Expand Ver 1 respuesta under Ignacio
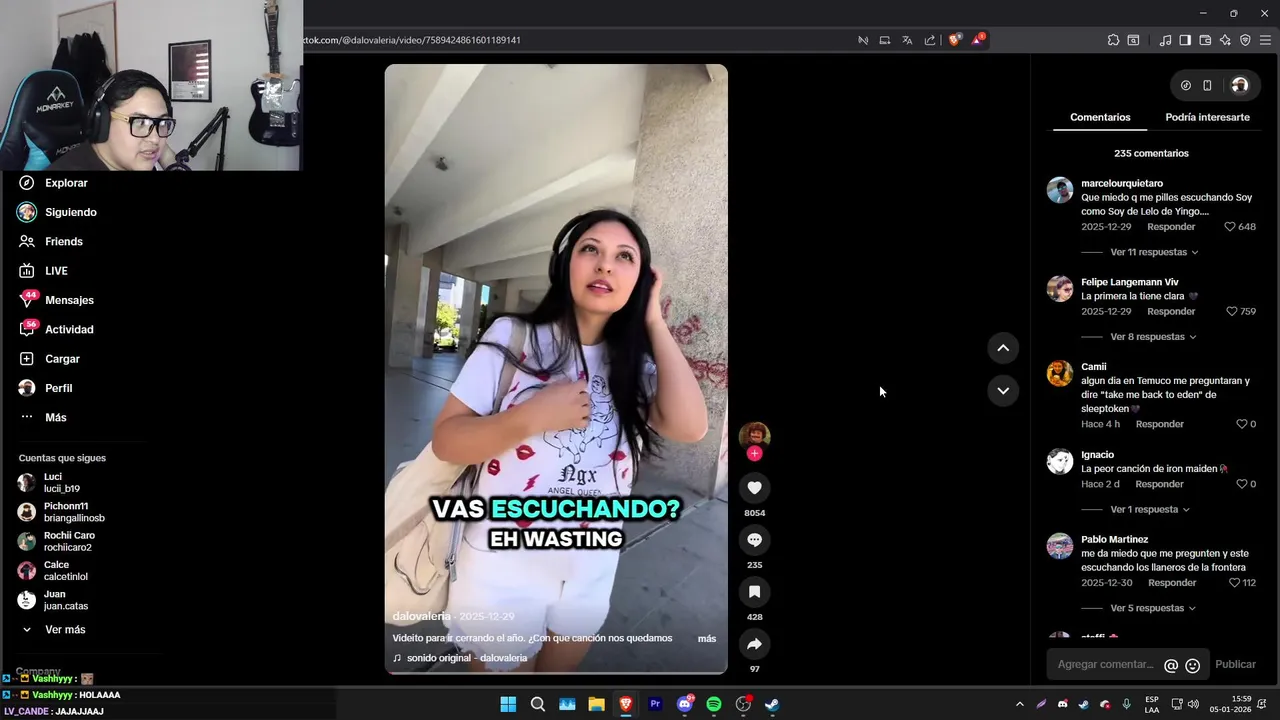Screen dimensions: 1280x720 1150,510
